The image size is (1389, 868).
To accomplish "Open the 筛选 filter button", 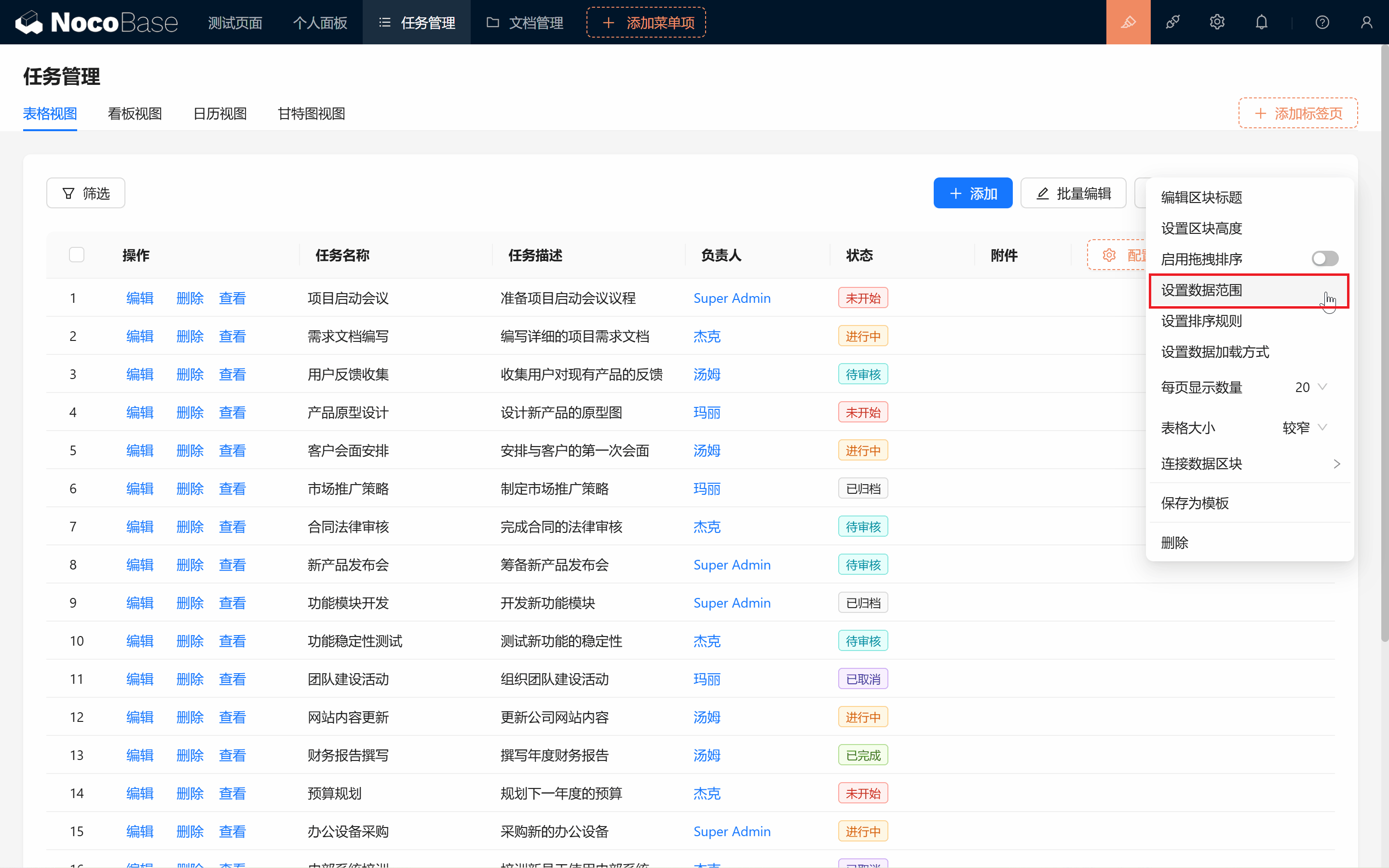I will pos(85,193).
